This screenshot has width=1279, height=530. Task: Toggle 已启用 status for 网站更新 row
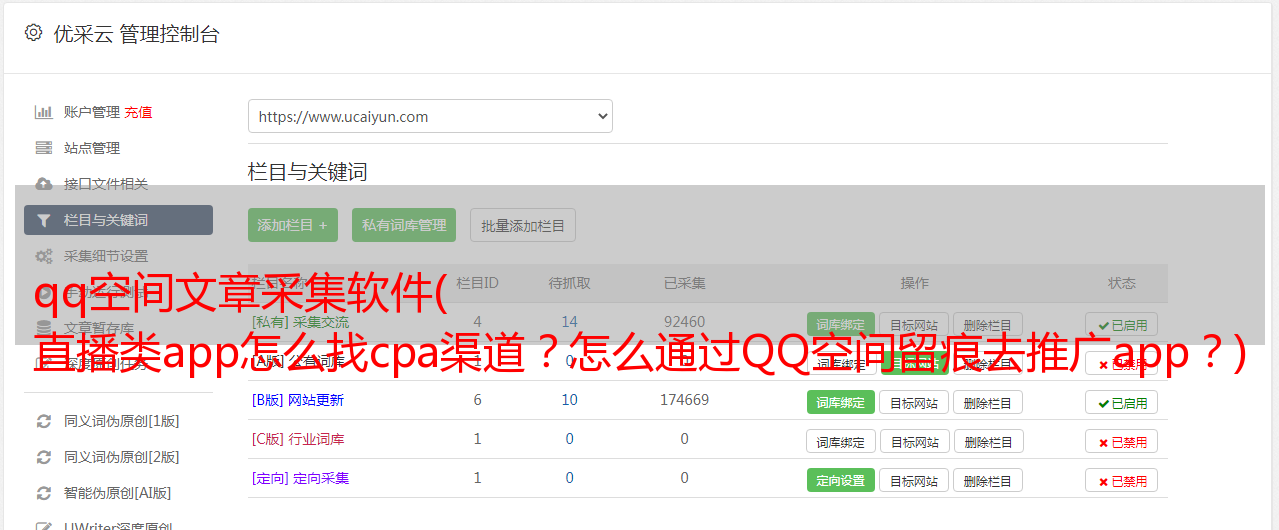1122,402
